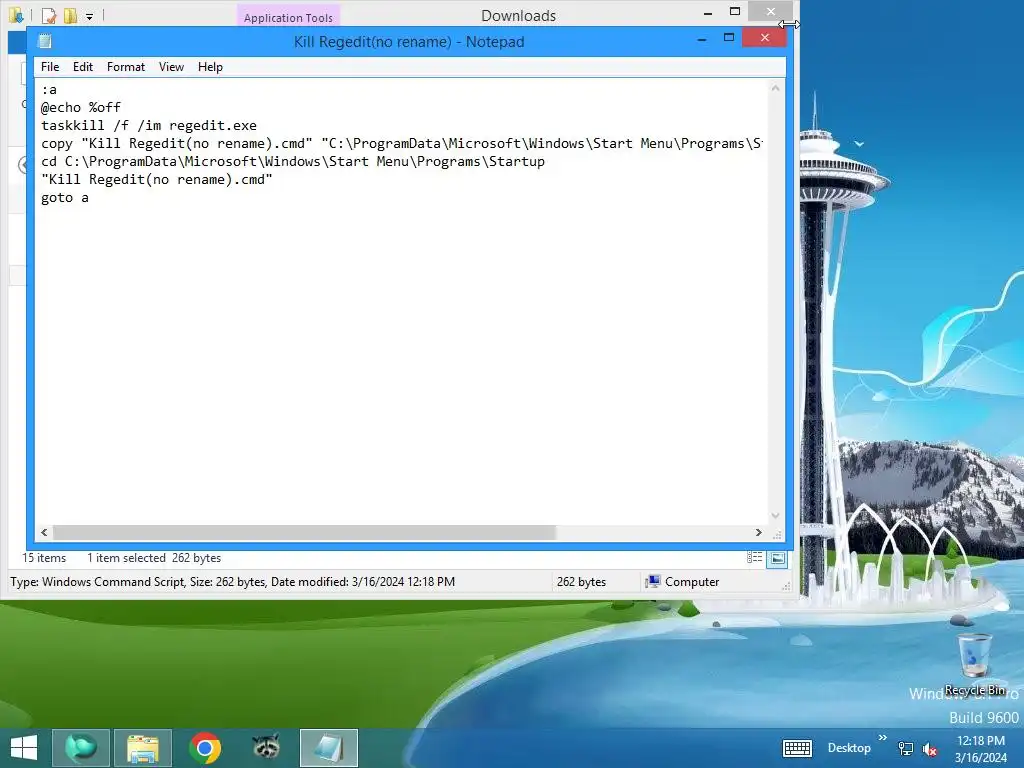Click the Downloads folder icon in explorer title bar
The height and width of the screenshot is (768, 1024).
16,15
